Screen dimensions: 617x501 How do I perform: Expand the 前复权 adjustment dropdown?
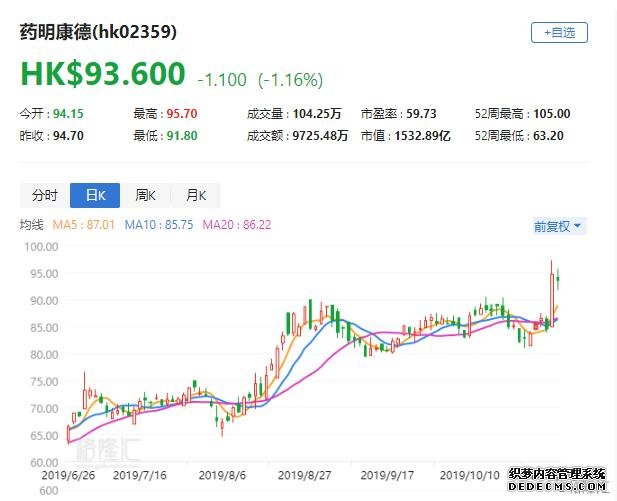558,226
